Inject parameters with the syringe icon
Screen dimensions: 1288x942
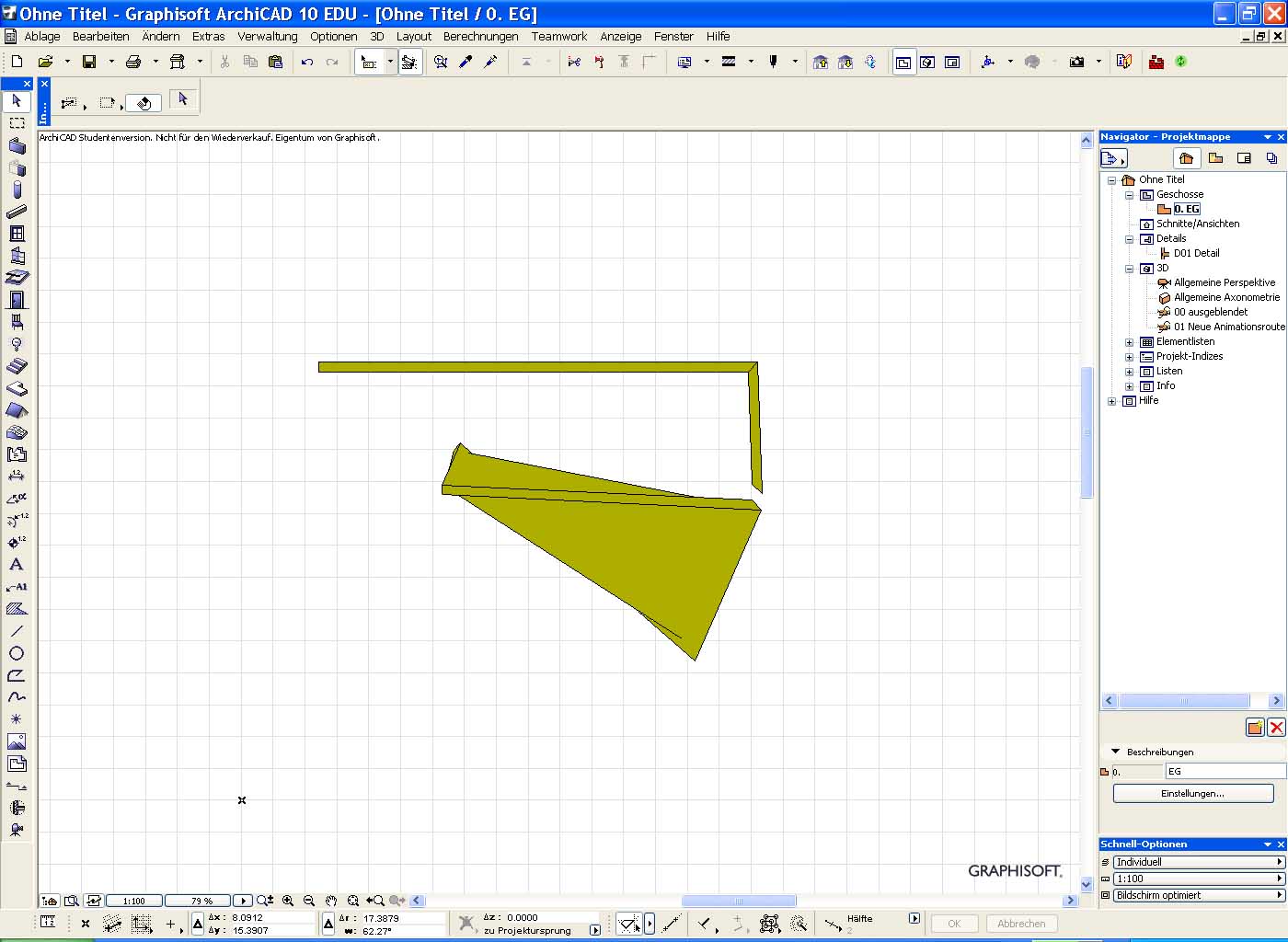[x=490, y=62]
